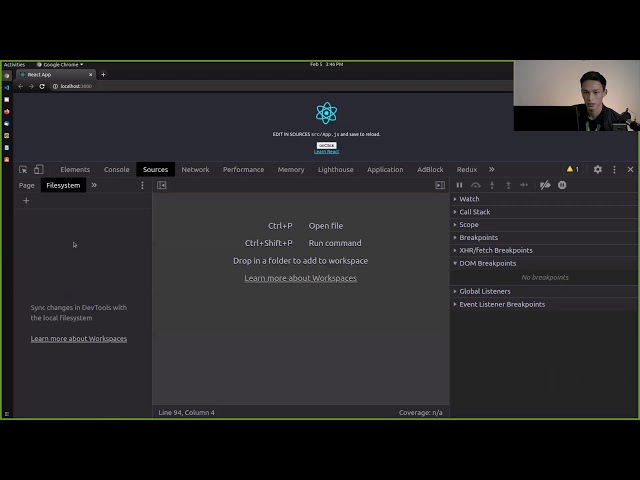This screenshot has width=640, height=480.
Task: Open the Application tab
Action: pyautogui.click(x=385, y=169)
